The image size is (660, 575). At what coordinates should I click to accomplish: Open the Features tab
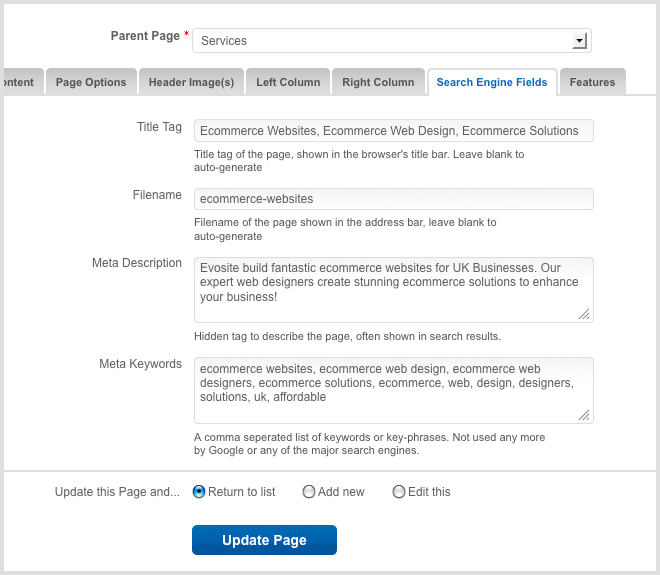[592, 82]
